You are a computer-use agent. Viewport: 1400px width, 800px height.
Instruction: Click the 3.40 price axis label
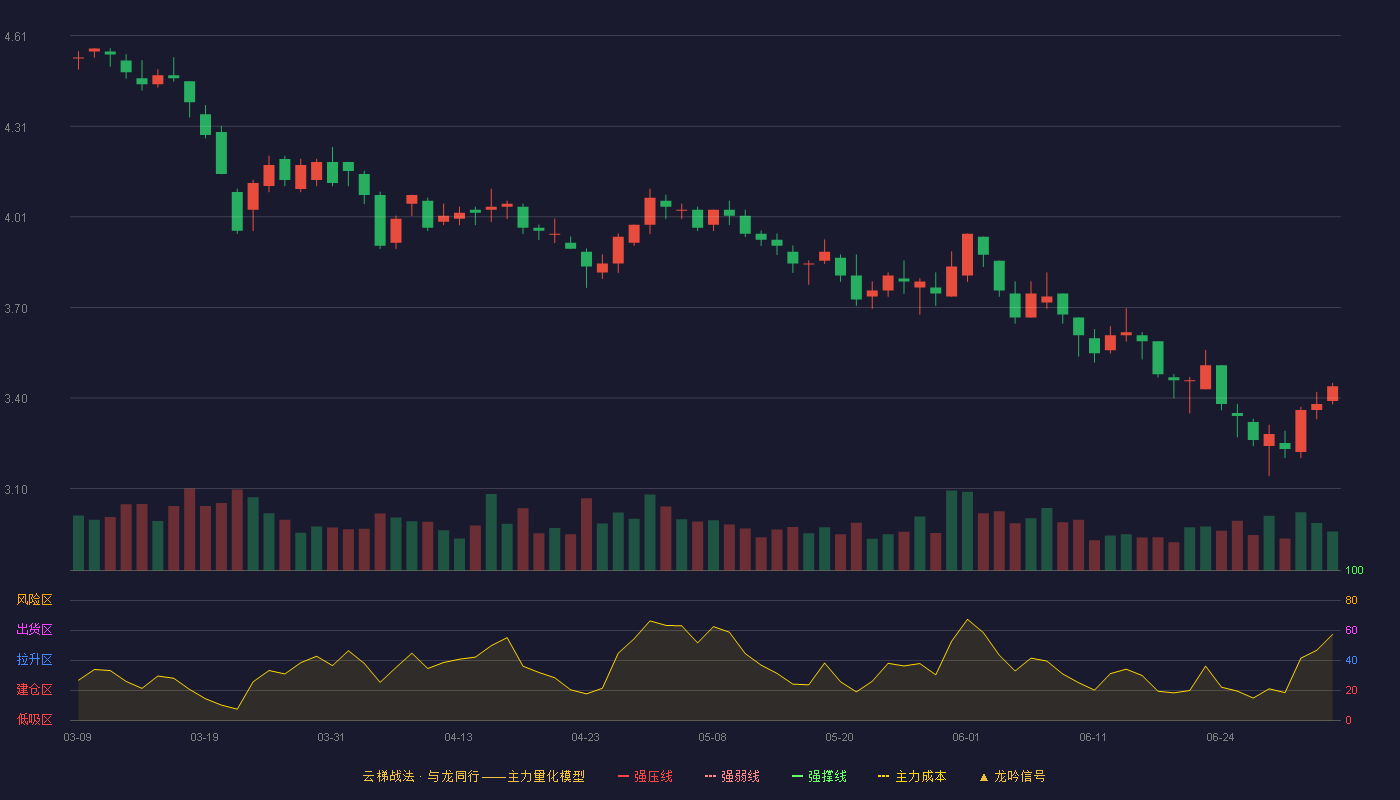16,399
